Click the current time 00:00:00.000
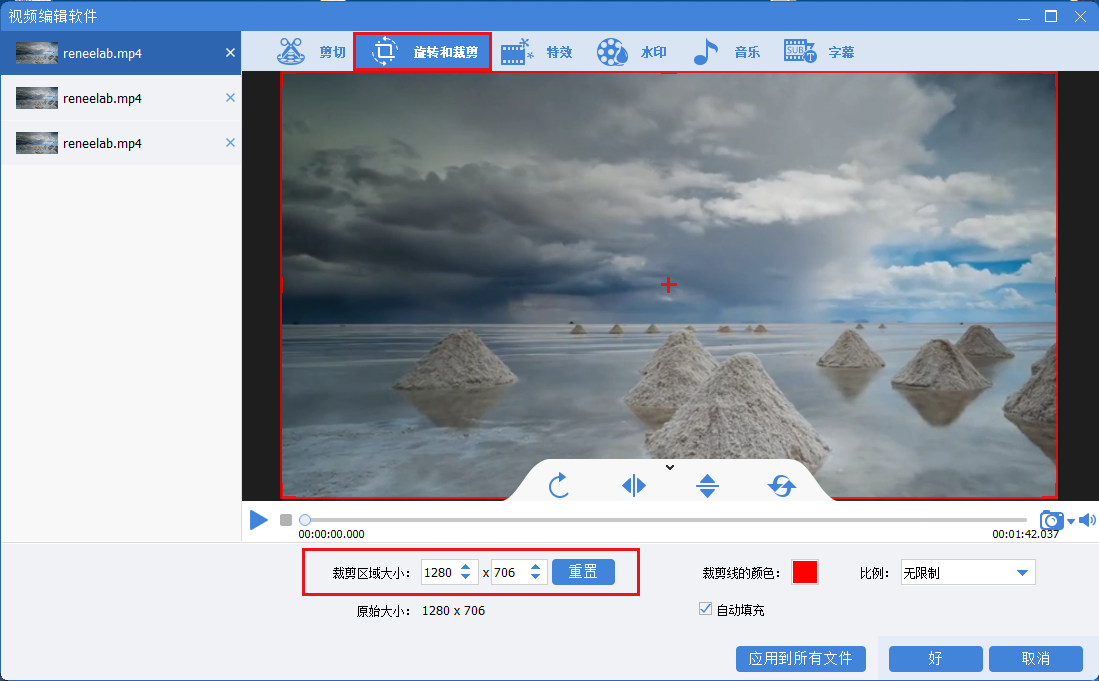 coord(332,534)
